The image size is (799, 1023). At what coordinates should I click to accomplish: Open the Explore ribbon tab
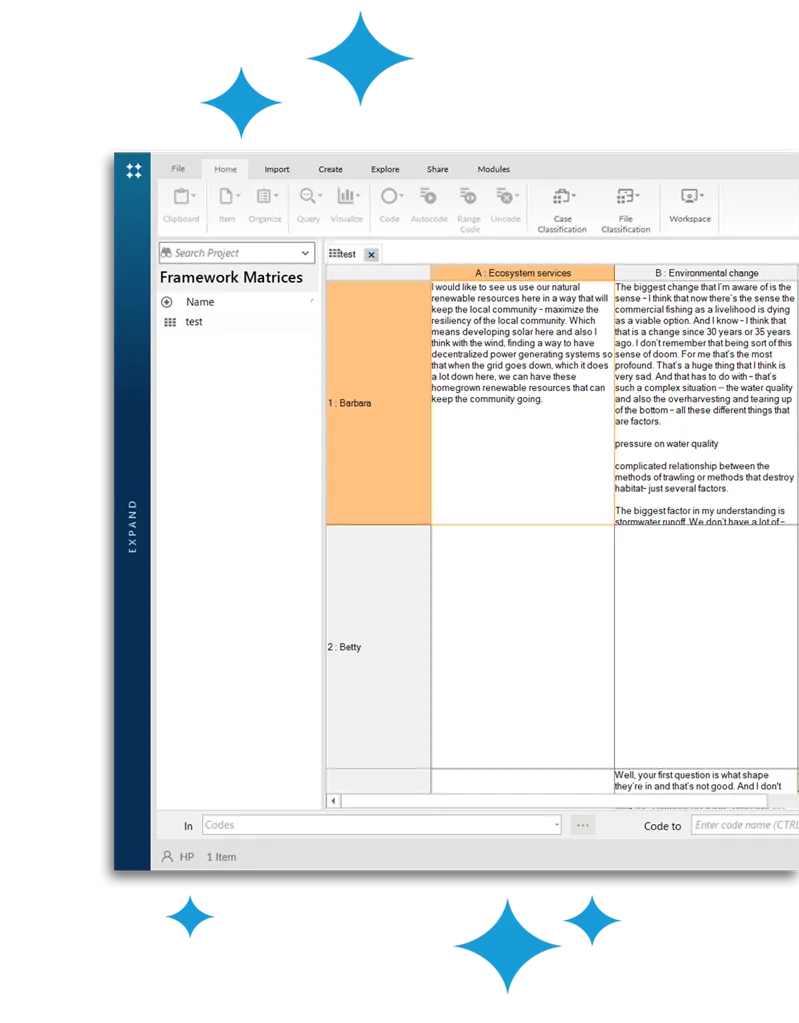click(385, 169)
